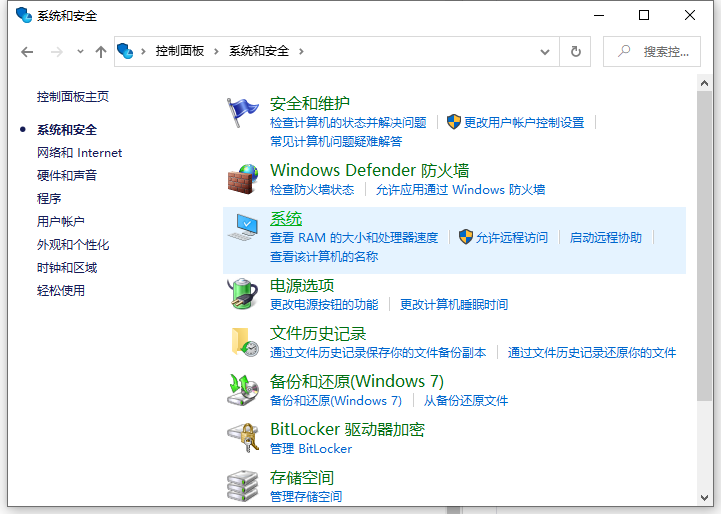Click the refresh button in address bar
Viewport: 721px width, 514px height.
click(575, 51)
